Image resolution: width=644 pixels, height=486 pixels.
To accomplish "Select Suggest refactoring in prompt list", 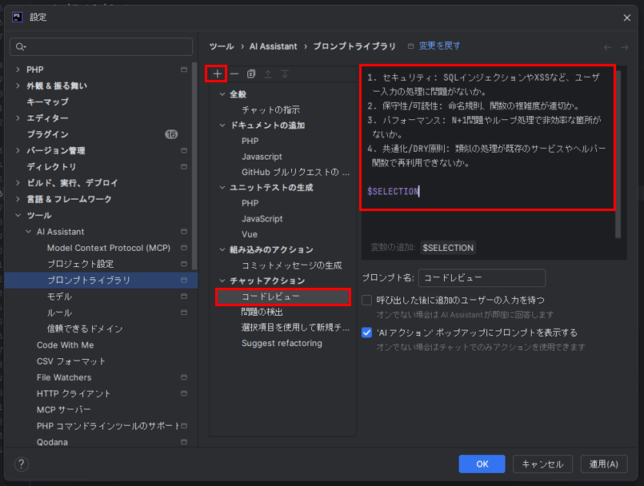I will (x=281, y=343).
